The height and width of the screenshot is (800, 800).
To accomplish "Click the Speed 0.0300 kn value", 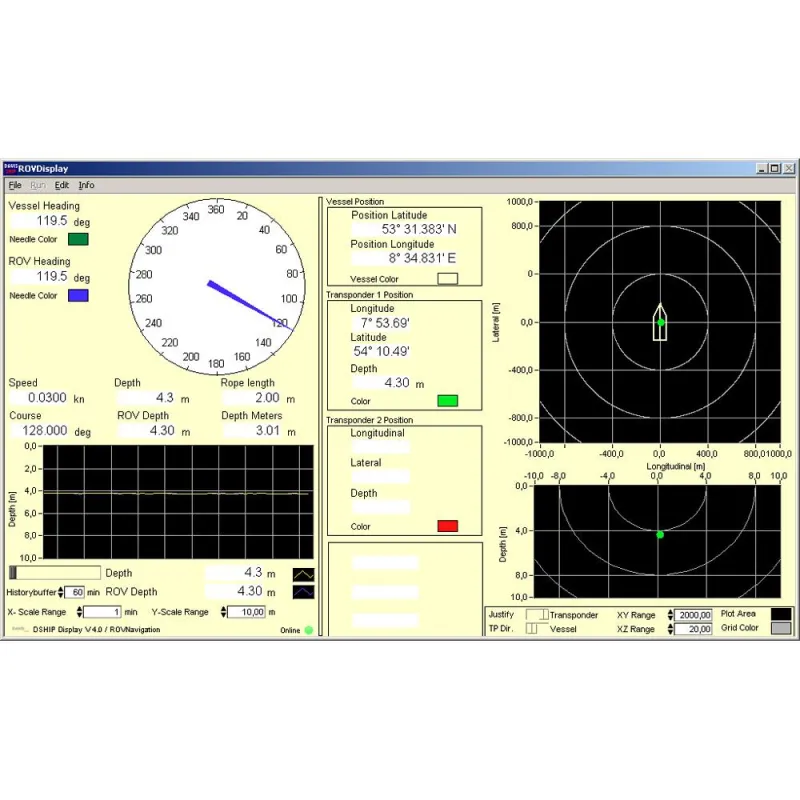I will pos(39,397).
